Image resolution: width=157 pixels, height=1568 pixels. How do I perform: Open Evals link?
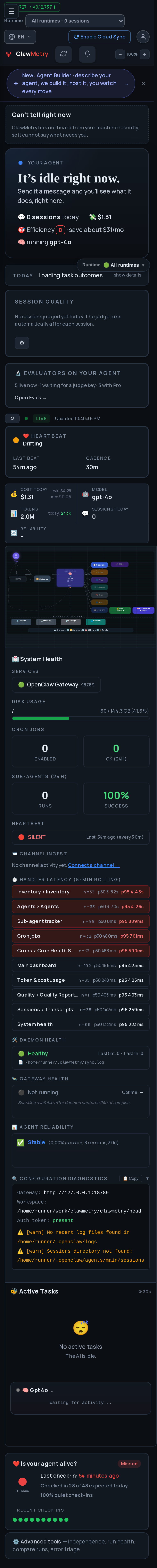tap(31, 397)
